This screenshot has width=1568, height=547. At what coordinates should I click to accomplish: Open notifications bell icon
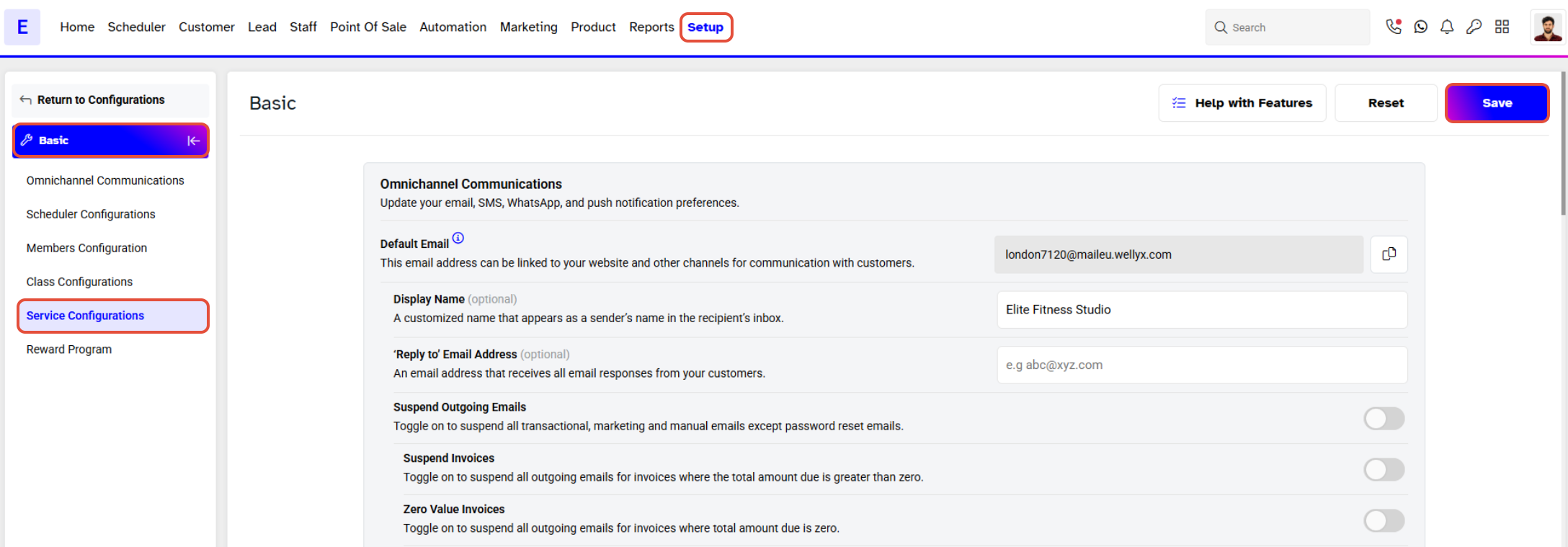coord(1447,27)
